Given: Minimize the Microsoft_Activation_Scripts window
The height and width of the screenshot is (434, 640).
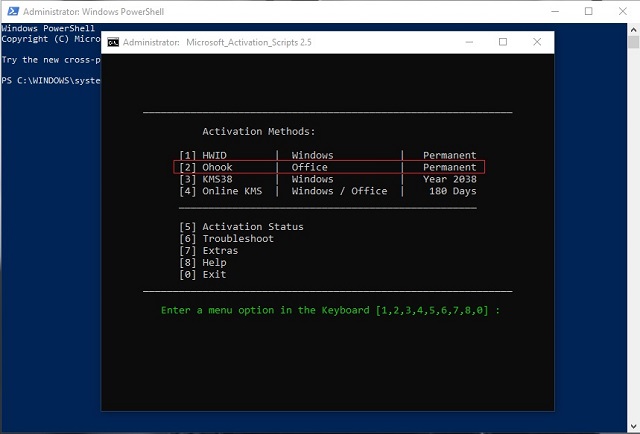Looking at the screenshot, I should pos(469,42).
